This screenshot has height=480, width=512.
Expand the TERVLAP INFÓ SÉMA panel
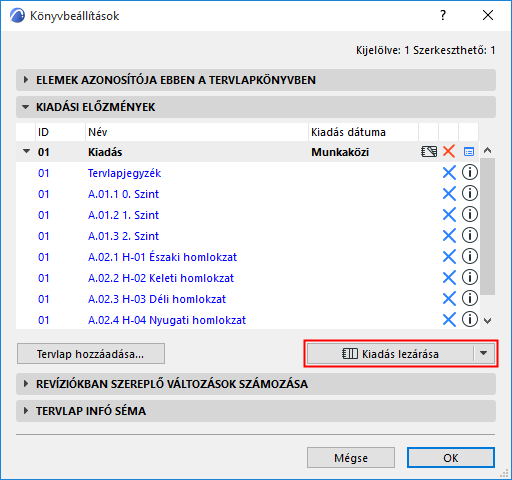tap(256, 411)
